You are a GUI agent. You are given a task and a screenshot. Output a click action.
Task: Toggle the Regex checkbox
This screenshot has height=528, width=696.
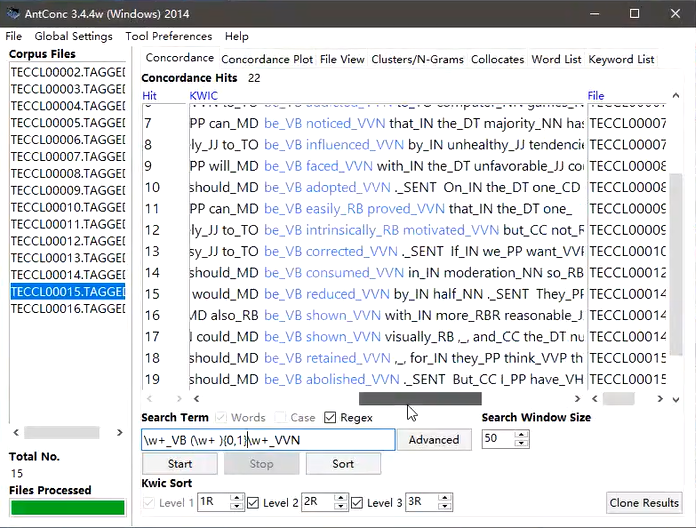(x=330, y=418)
